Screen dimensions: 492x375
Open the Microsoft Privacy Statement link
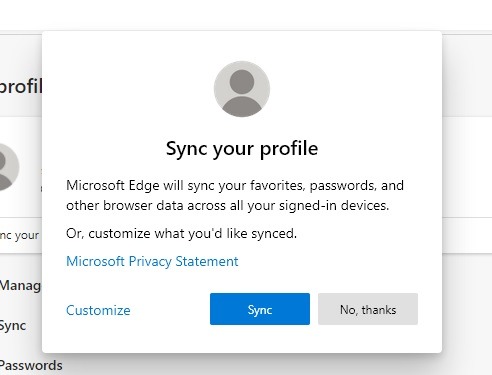(152, 261)
